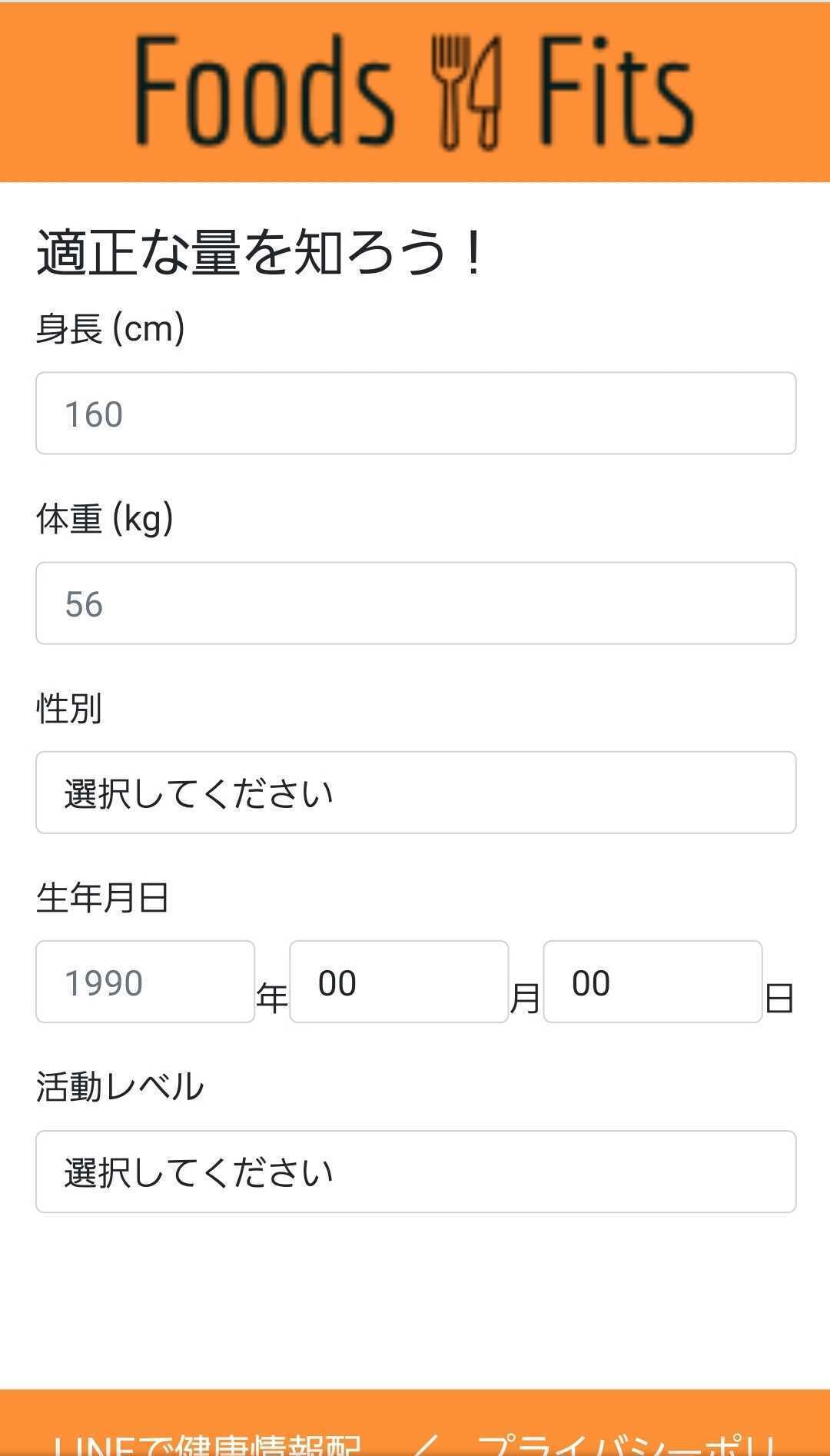Click the 活動レベル label text

click(x=120, y=1087)
